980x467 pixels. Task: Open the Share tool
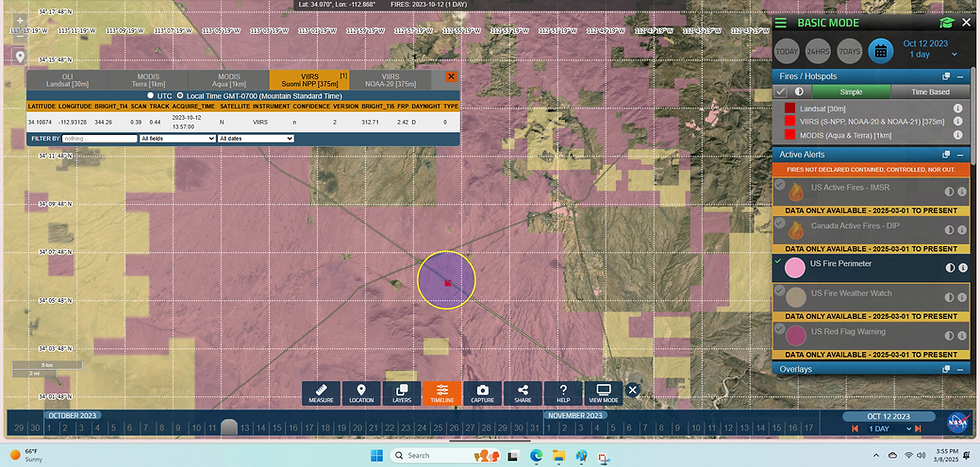click(522, 393)
